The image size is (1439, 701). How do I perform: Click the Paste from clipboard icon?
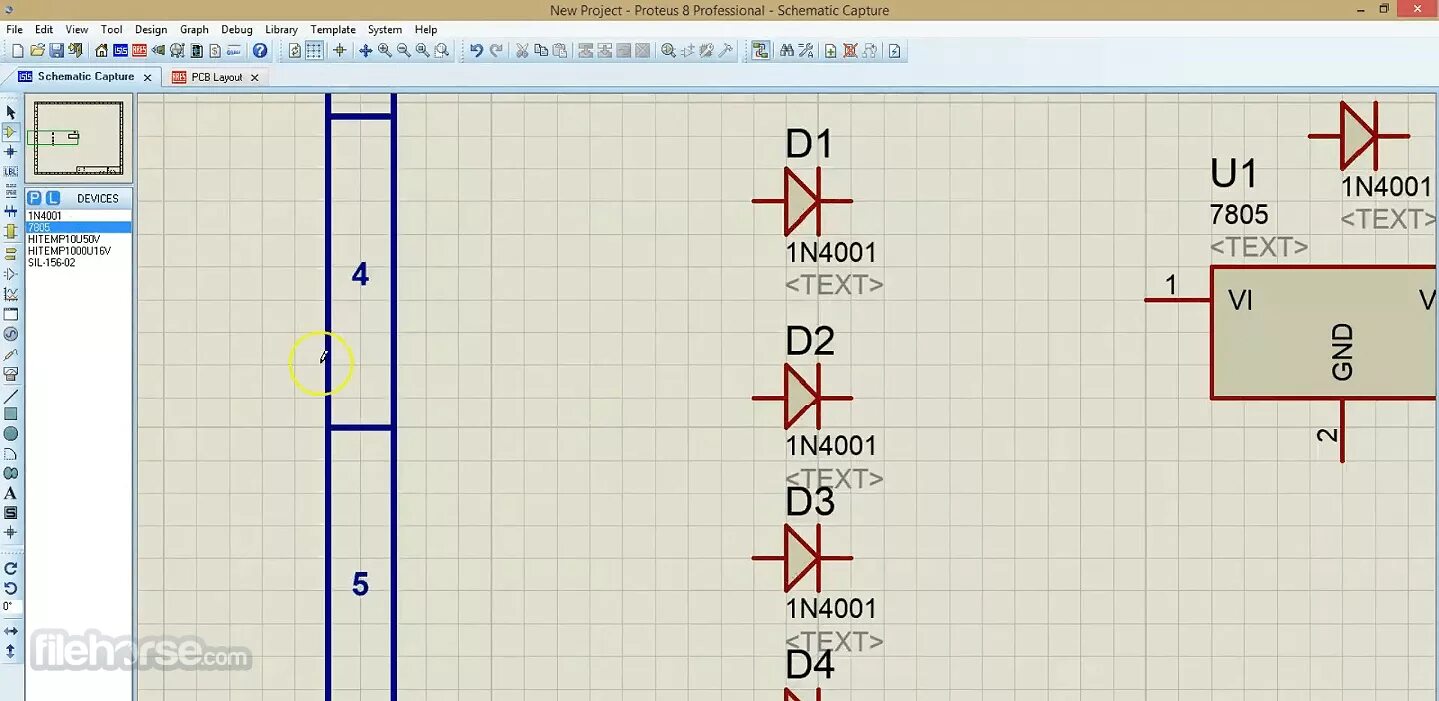(560, 51)
